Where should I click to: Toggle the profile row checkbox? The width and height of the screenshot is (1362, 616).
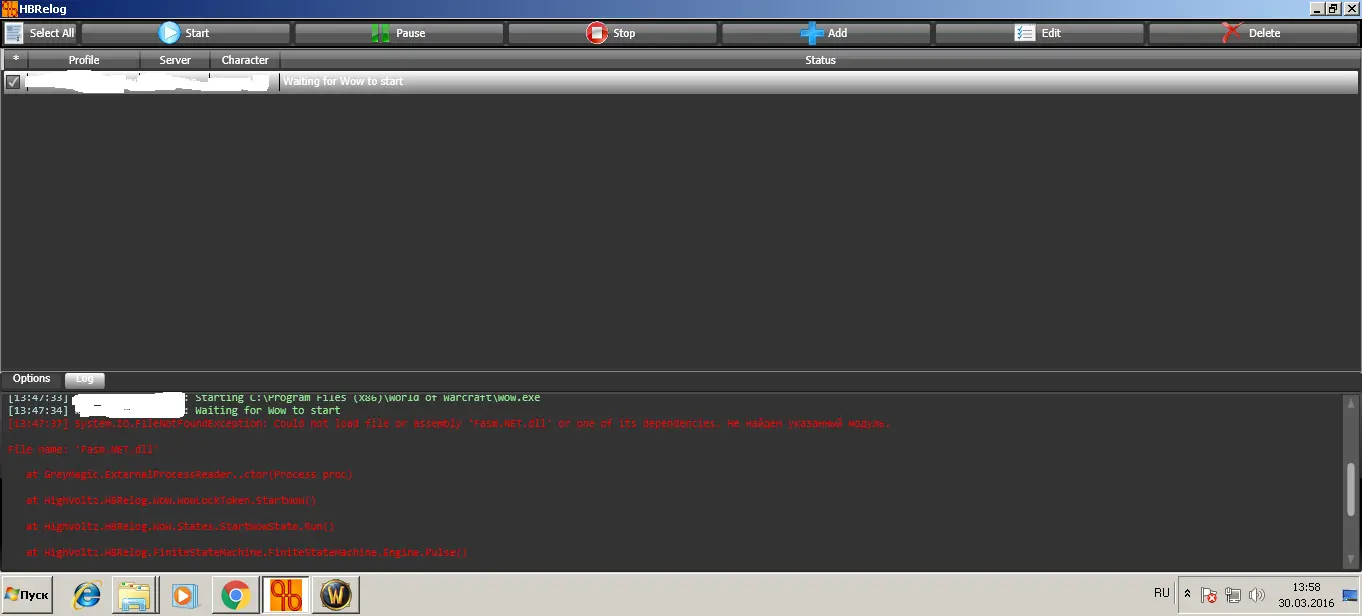tap(13, 82)
